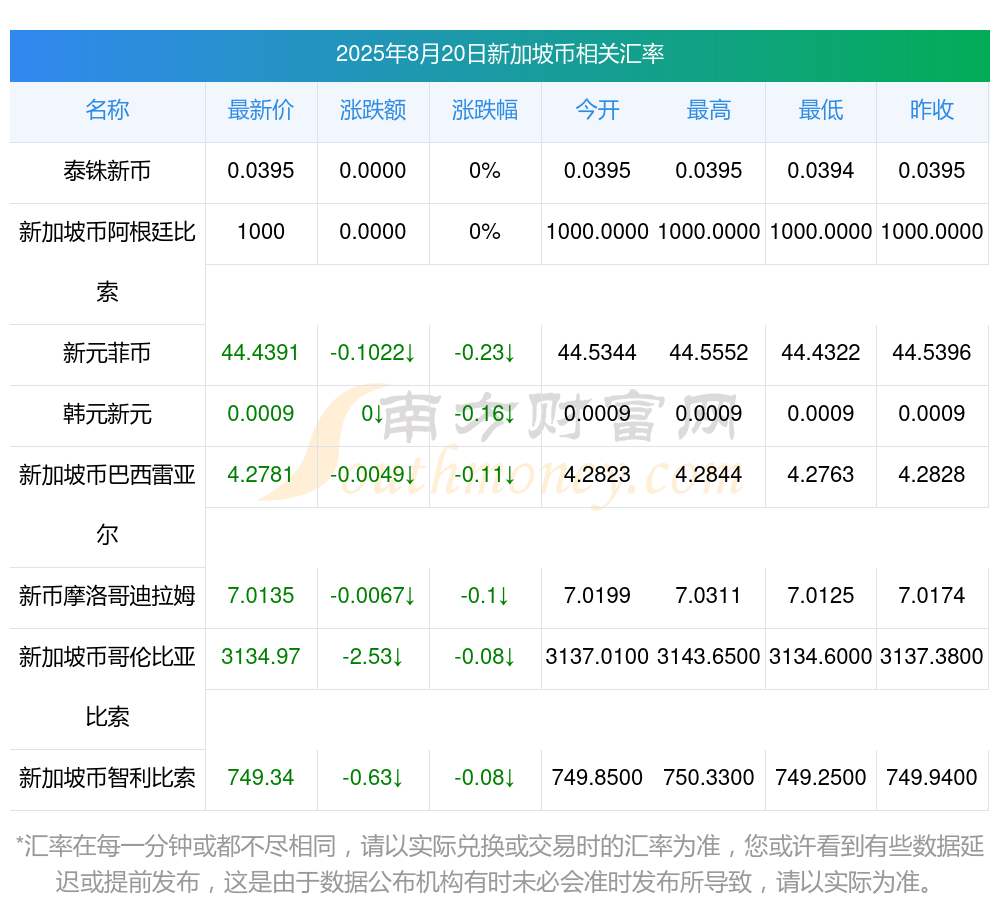Click change amount -0.63↓

pyautogui.click(x=372, y=778)
